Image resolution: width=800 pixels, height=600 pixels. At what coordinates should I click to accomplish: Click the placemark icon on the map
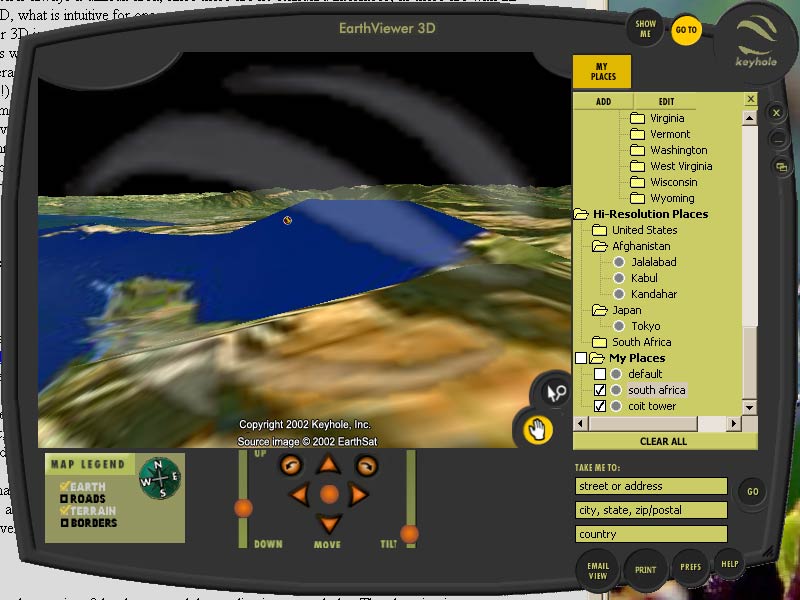click(x=287, y=220)
